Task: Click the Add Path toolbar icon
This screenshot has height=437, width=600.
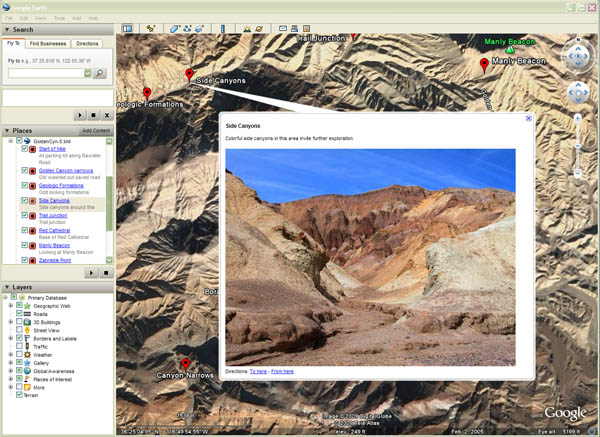Action: click(187, 29)
